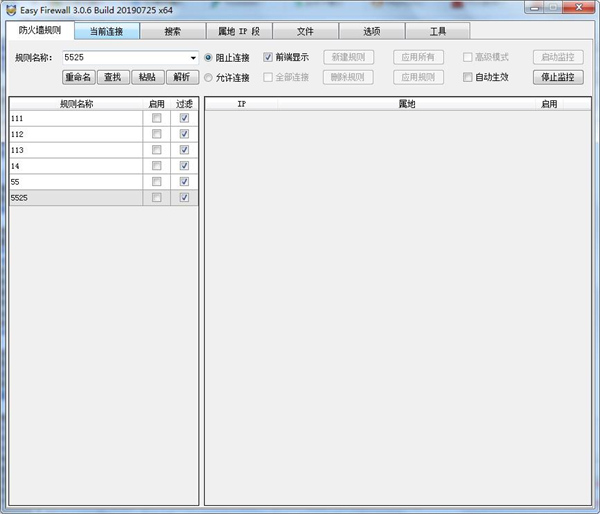
Task: Click the 属地 column header
Action: tap(406, 103)
